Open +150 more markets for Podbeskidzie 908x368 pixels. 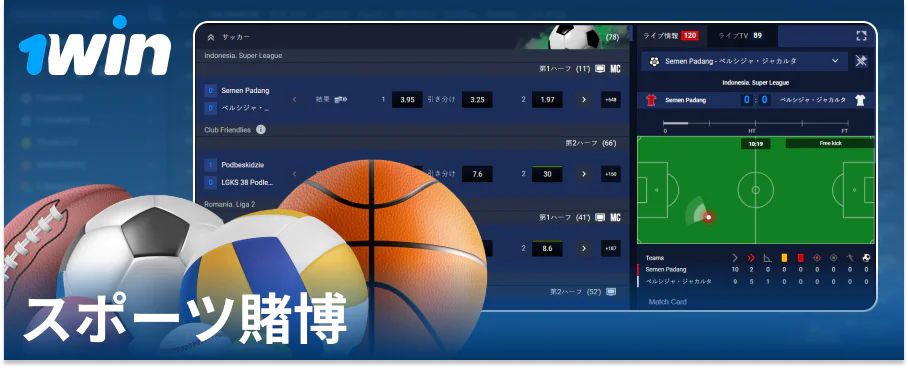coord(611,174)
